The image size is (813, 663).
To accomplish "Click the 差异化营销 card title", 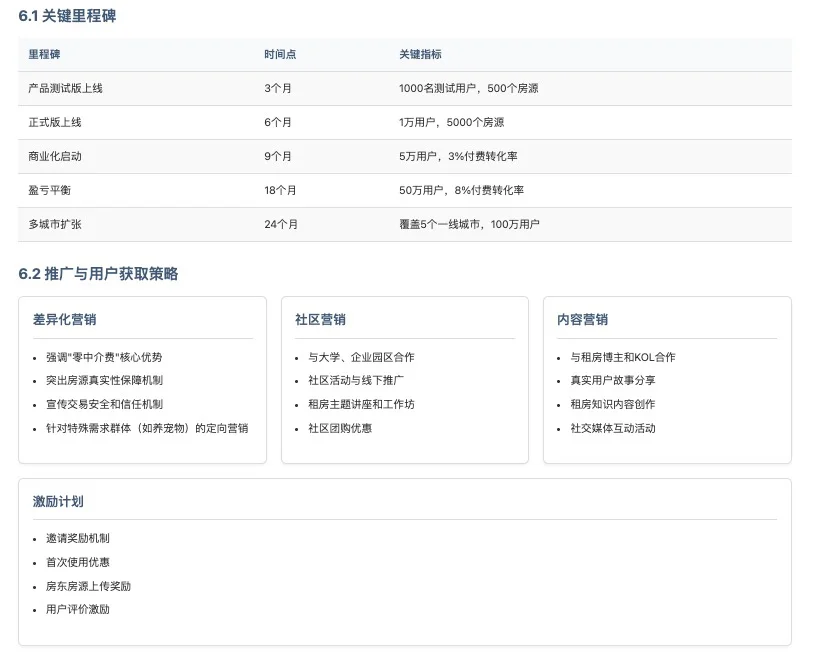I will [x=64, y=319].
